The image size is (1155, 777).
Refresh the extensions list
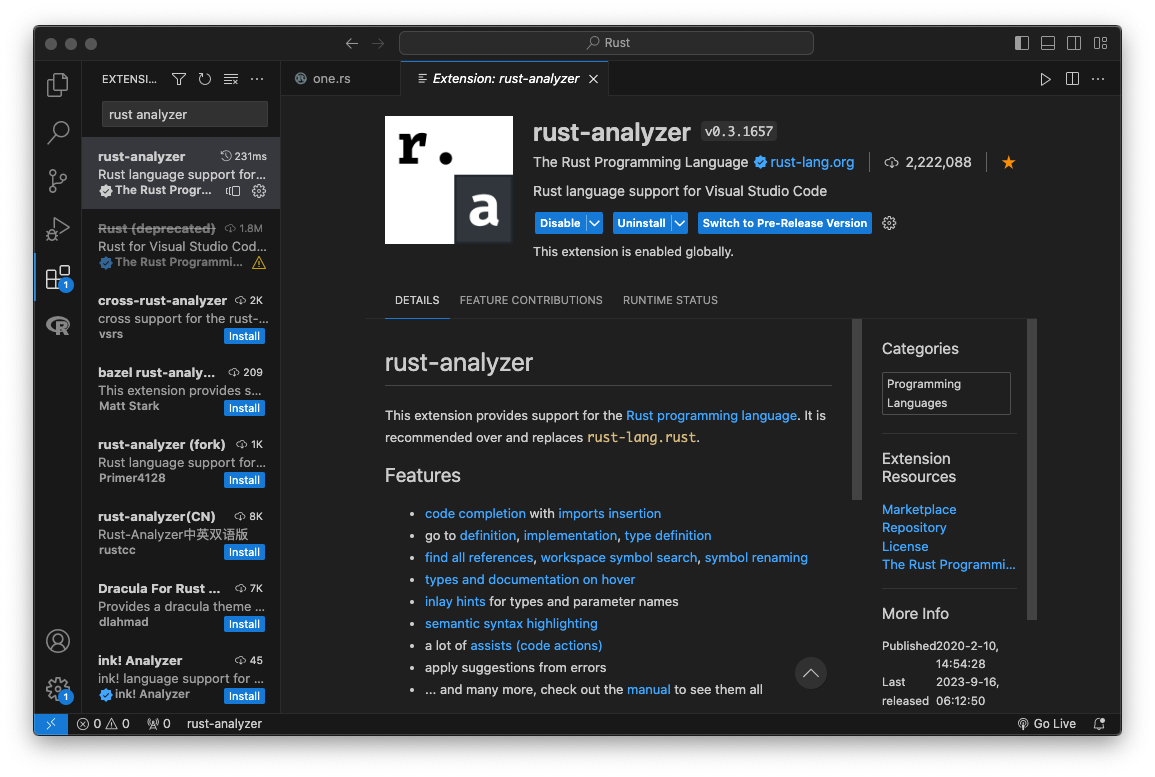pyautogui.click(x=205, y=79)
